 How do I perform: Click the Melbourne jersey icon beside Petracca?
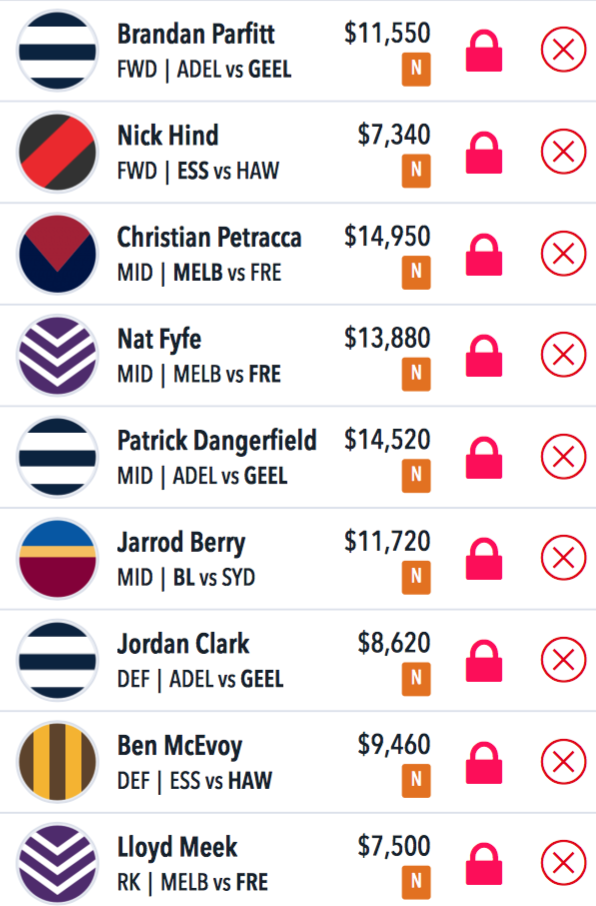coord(57,254)
